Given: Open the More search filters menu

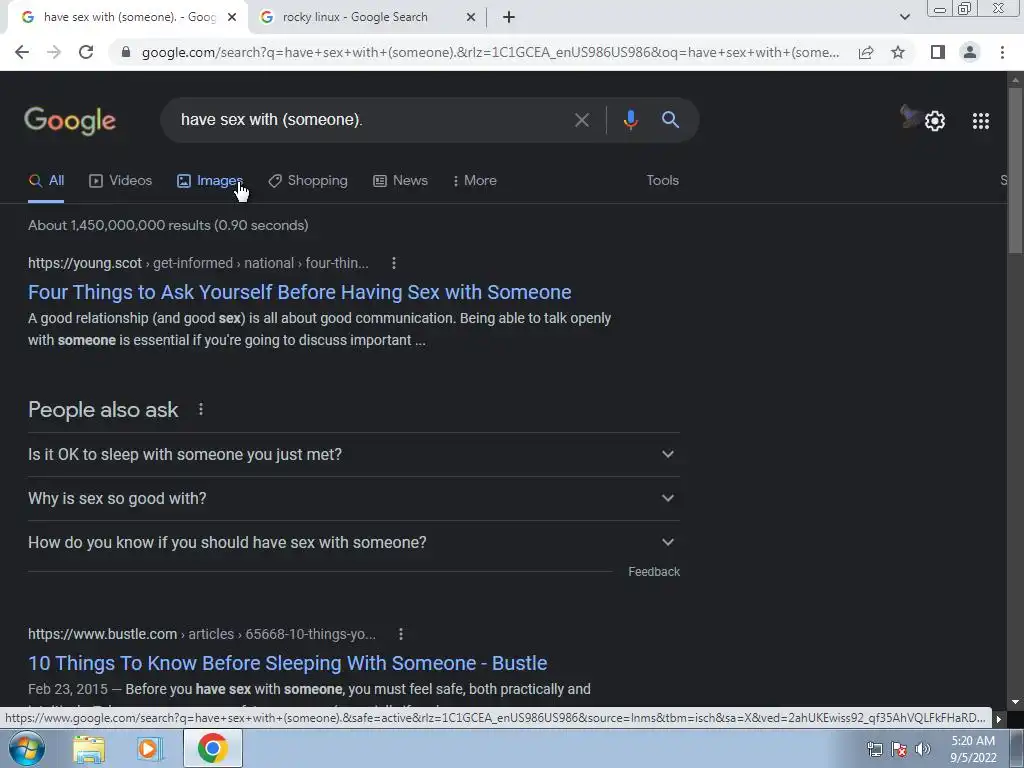Looking at the screenshot, I should point(474,180).
